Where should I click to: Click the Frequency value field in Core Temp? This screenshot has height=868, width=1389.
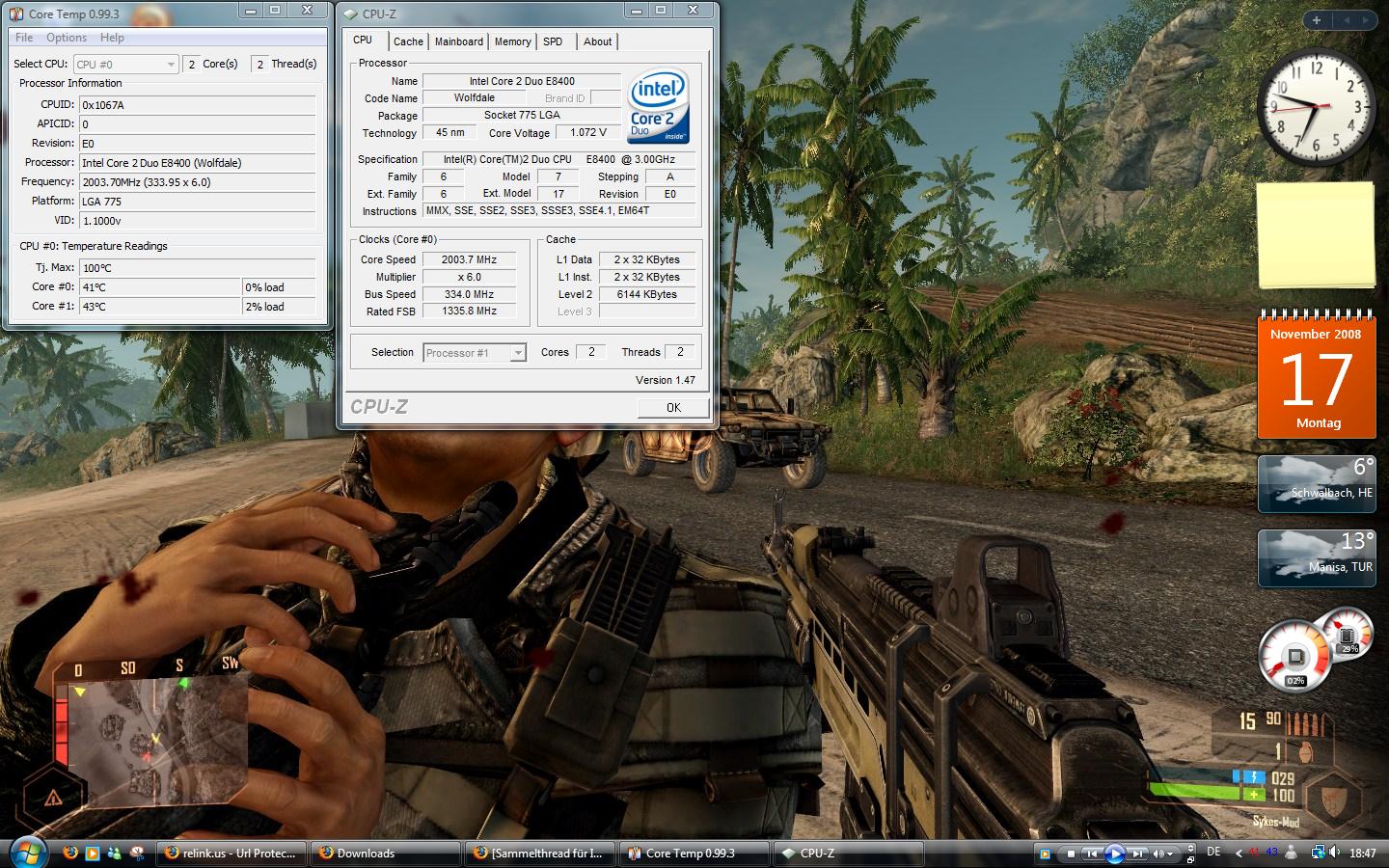coord(197,182)
